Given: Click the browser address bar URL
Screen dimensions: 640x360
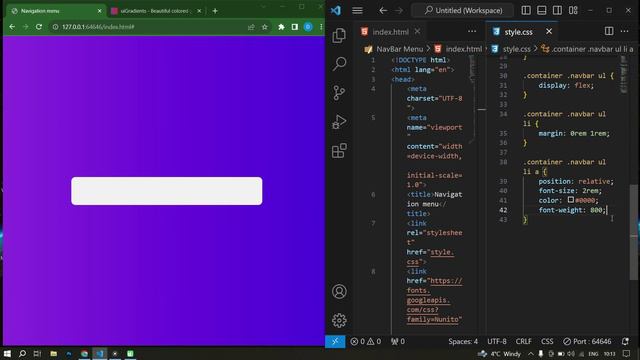Looking at the screenshot, I should 98,27.
